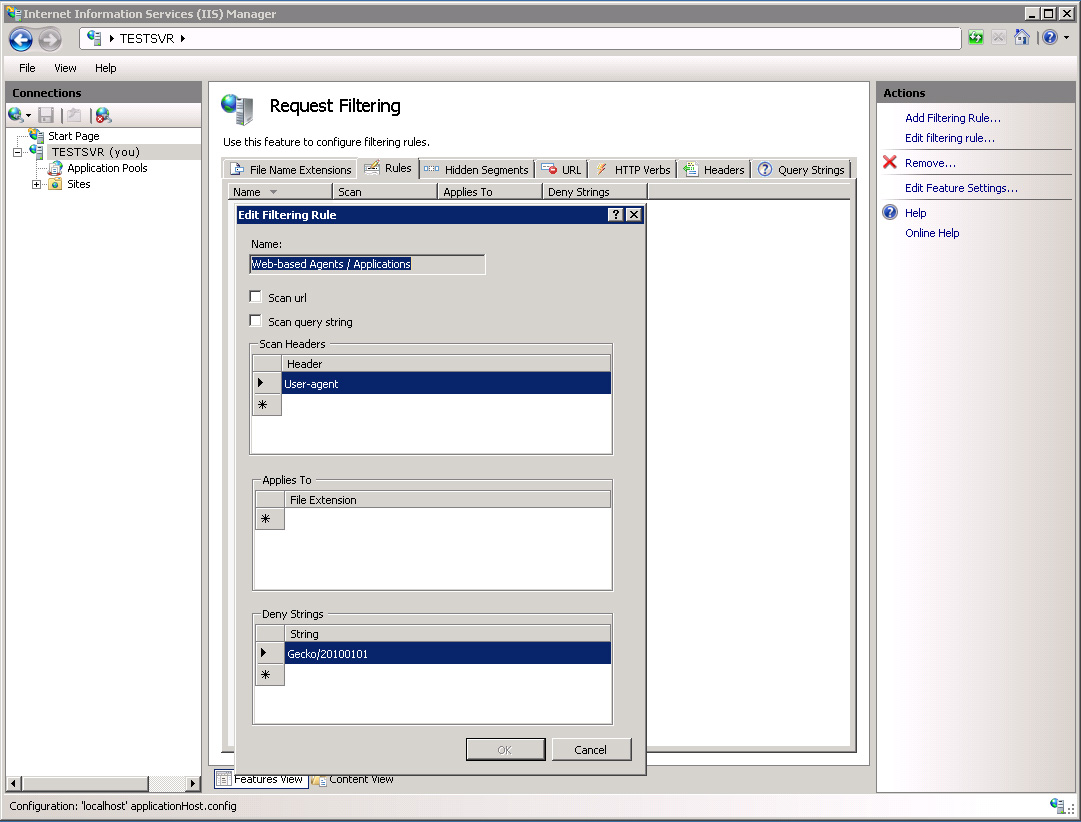Switch to the Rules tab
The width and height of the screenshot is (1081, 822).
coord(388,168)
